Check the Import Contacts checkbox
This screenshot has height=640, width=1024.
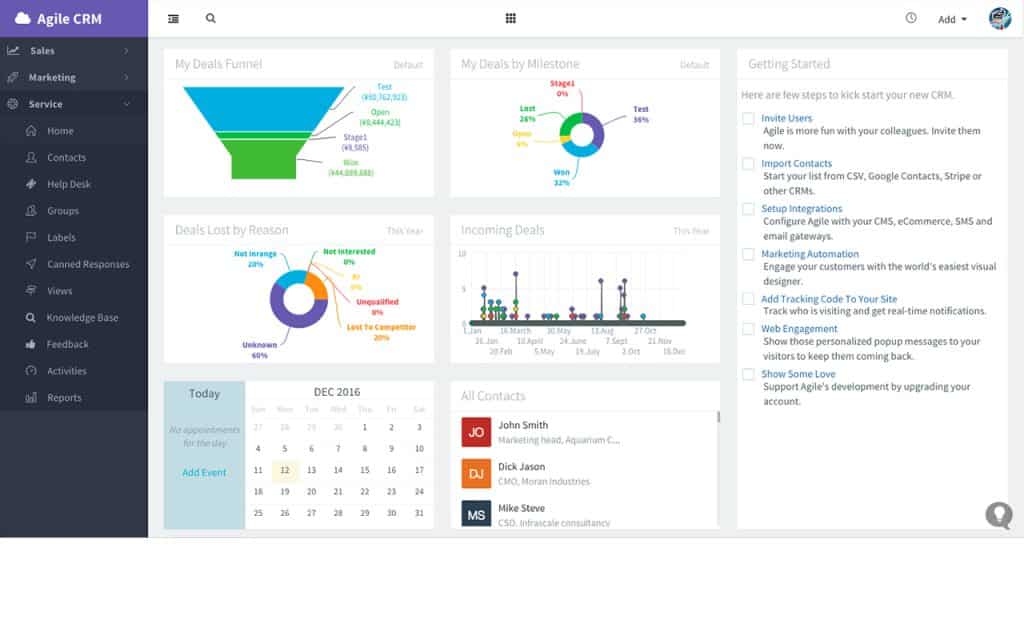click(748, 164)
